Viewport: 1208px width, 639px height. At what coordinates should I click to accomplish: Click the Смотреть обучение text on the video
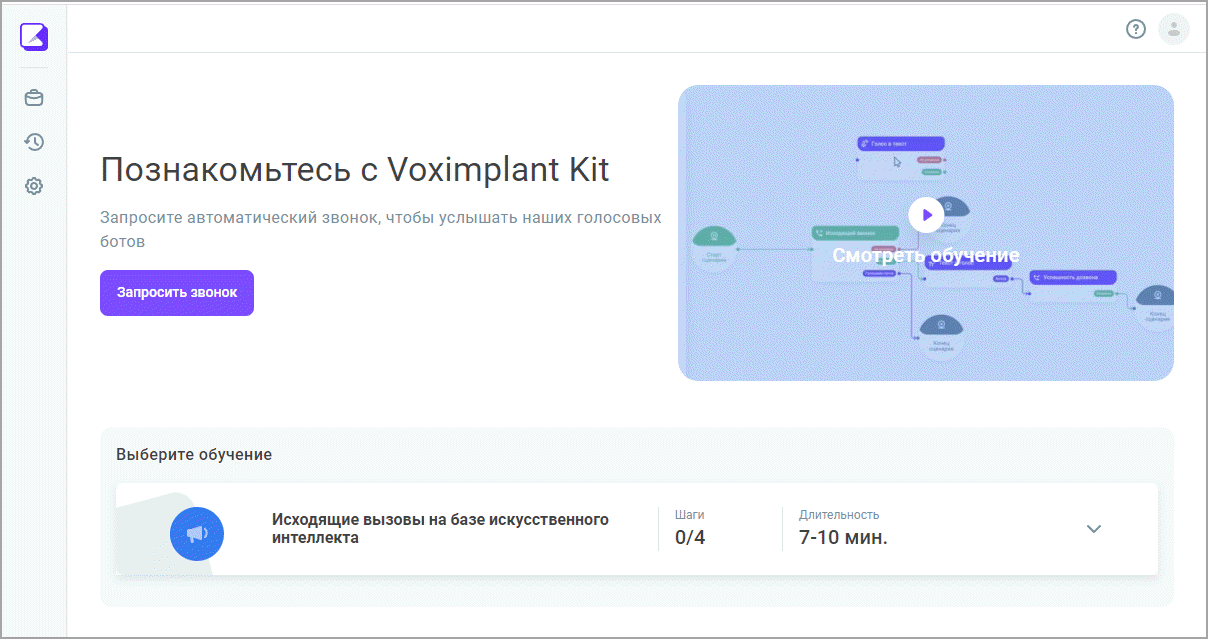click(x=926, y=255)
